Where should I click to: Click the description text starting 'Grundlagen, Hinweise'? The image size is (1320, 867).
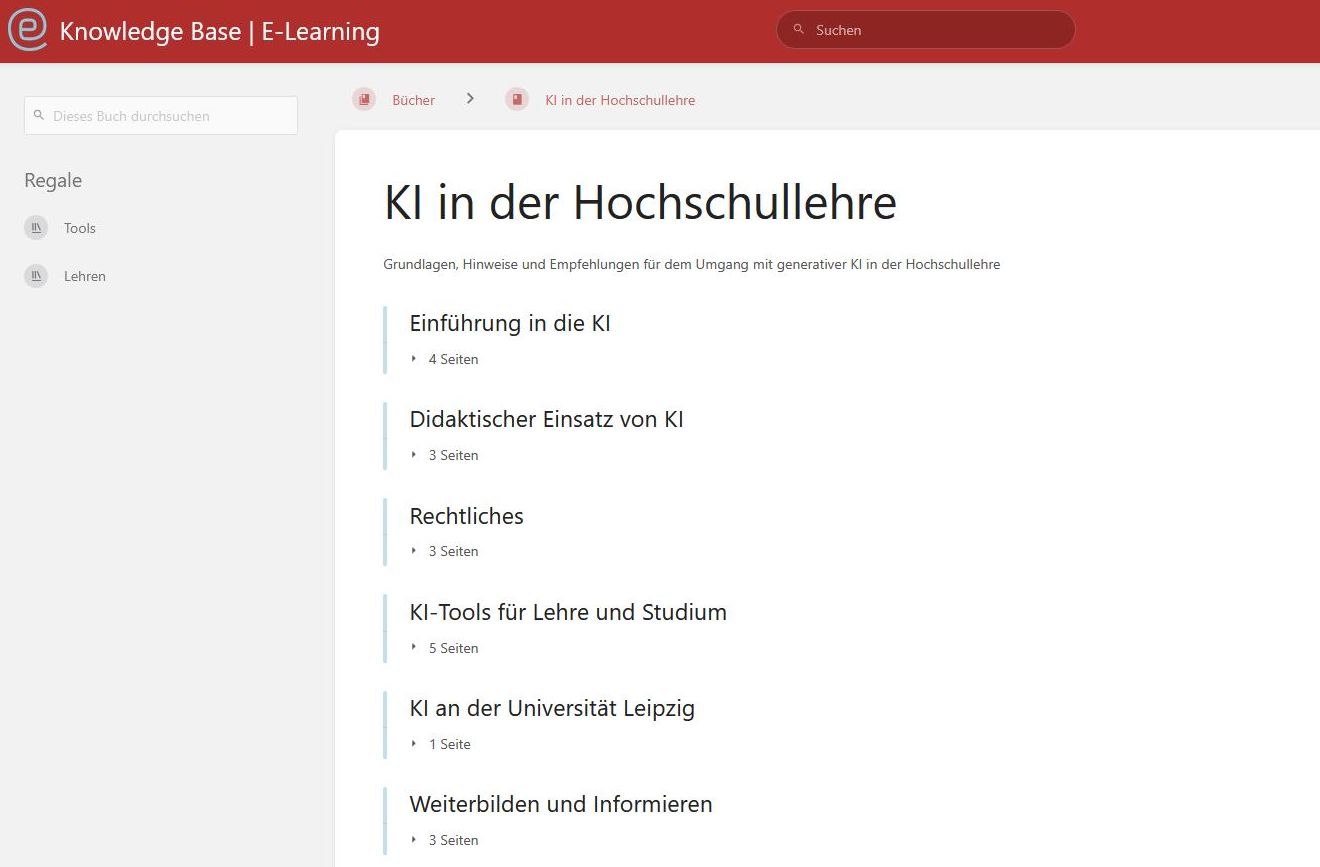coord(692,265)
